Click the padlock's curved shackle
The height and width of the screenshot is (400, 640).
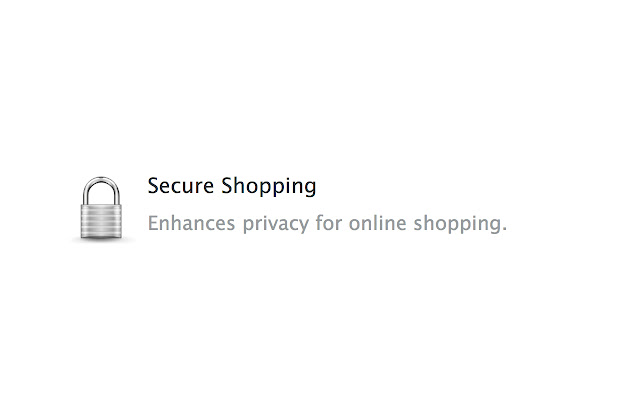pos(102,187)
